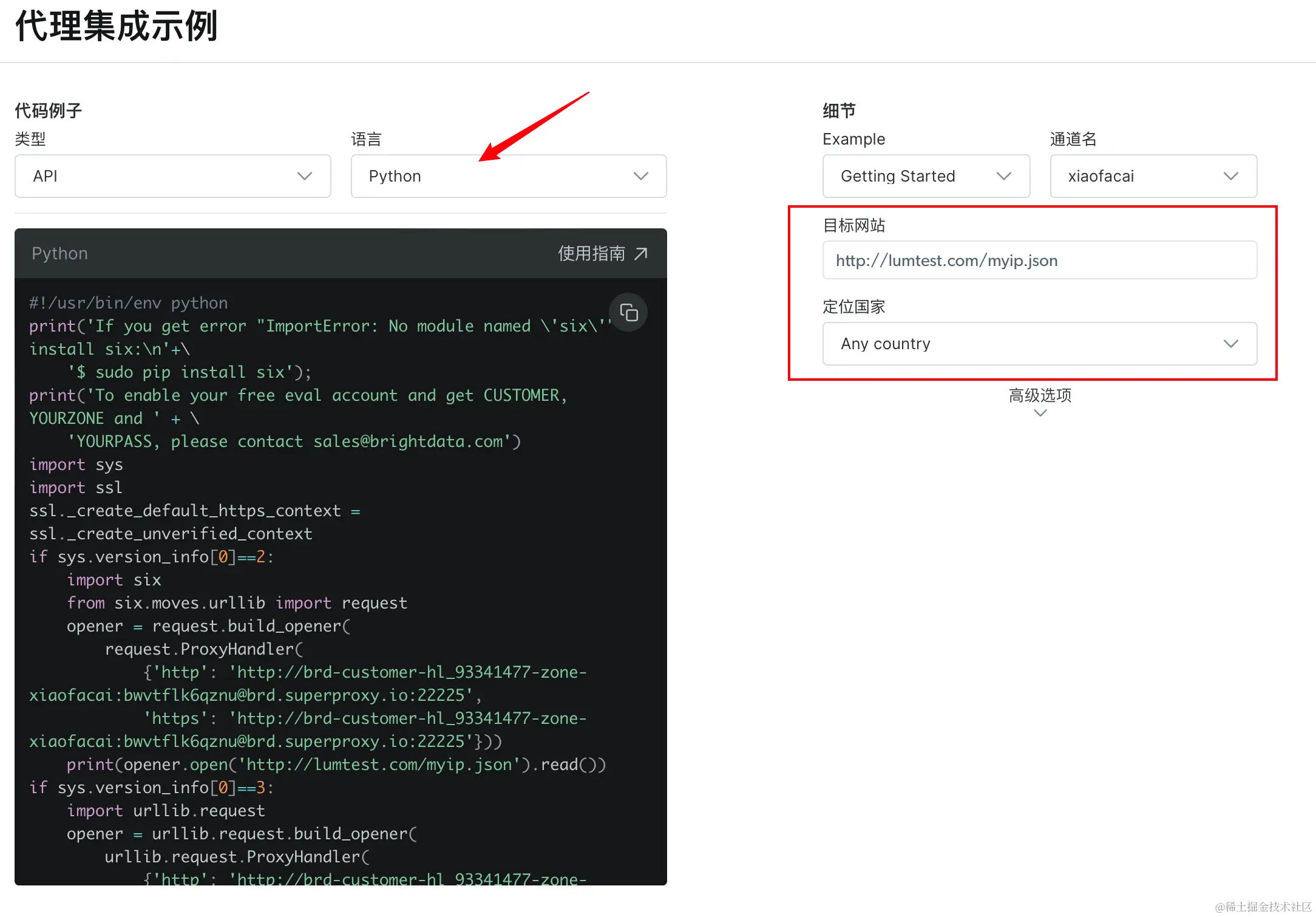Open the 定位国家 Any country dropdown

click(1039, 344)
